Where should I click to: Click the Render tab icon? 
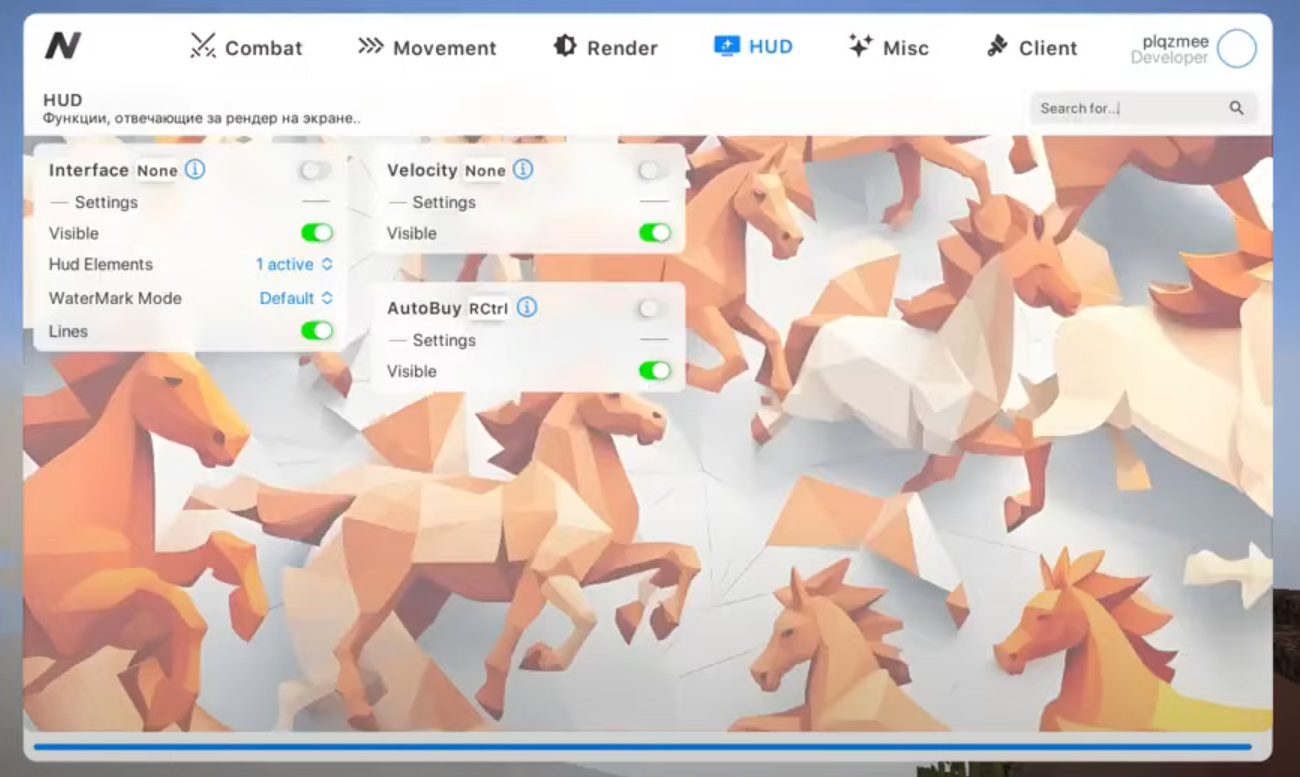565,46
